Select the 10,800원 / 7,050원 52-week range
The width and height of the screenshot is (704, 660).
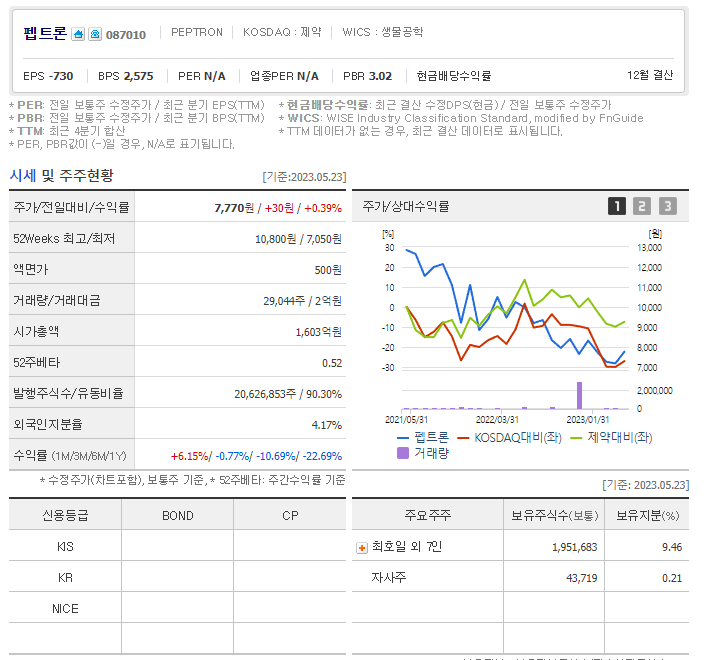(x=298, y=239)
